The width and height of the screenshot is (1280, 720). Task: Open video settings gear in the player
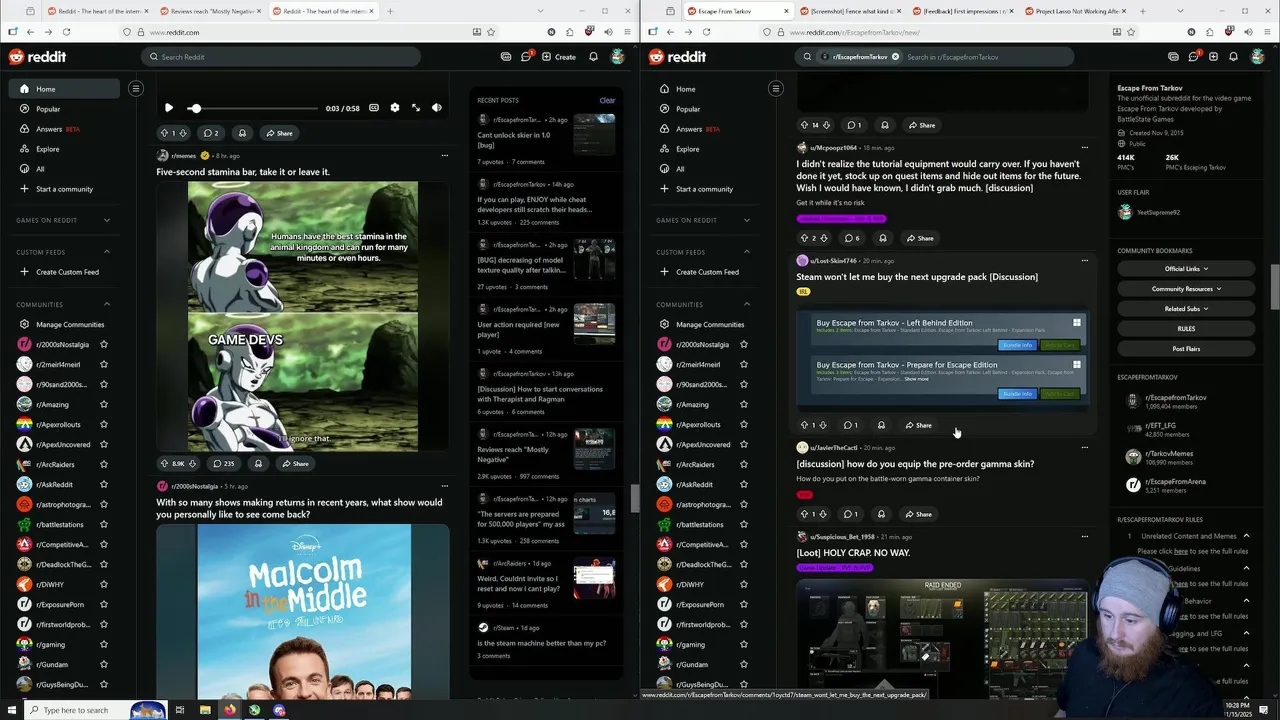tap(395, 108)
